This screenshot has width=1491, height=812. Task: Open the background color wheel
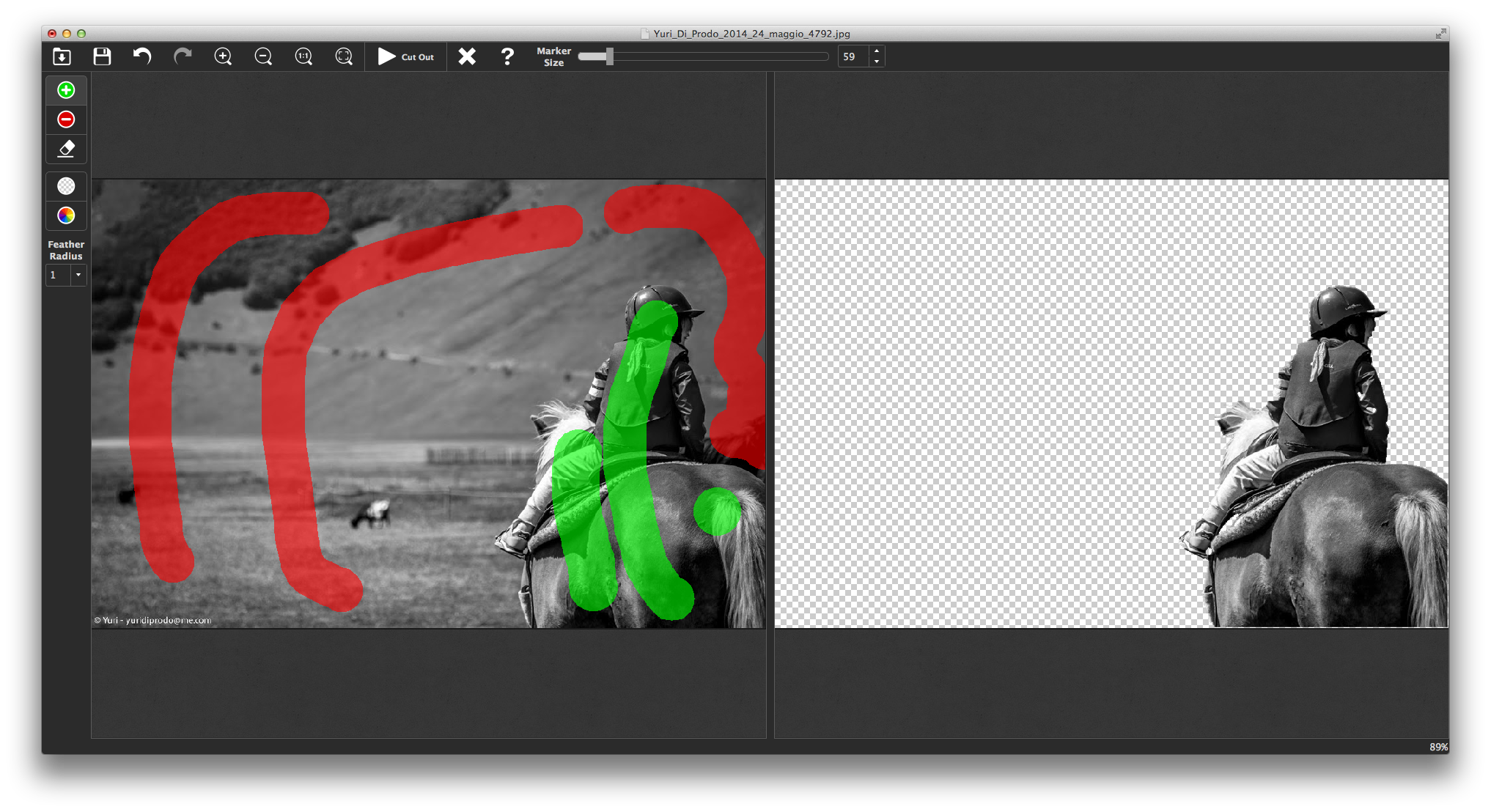click(66, 215)
